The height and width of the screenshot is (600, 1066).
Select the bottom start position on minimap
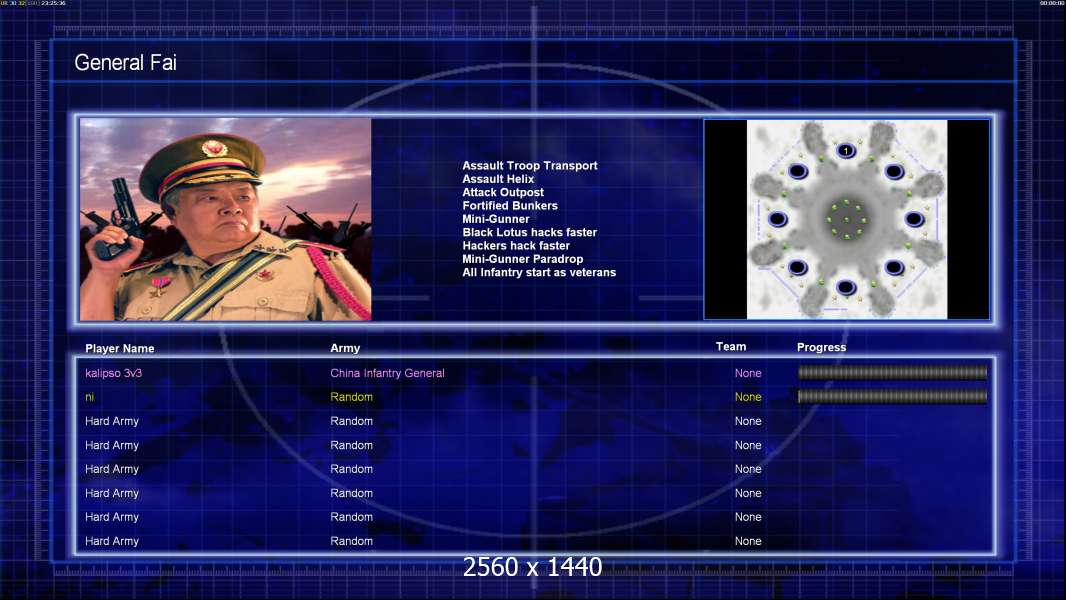point(846,288)
